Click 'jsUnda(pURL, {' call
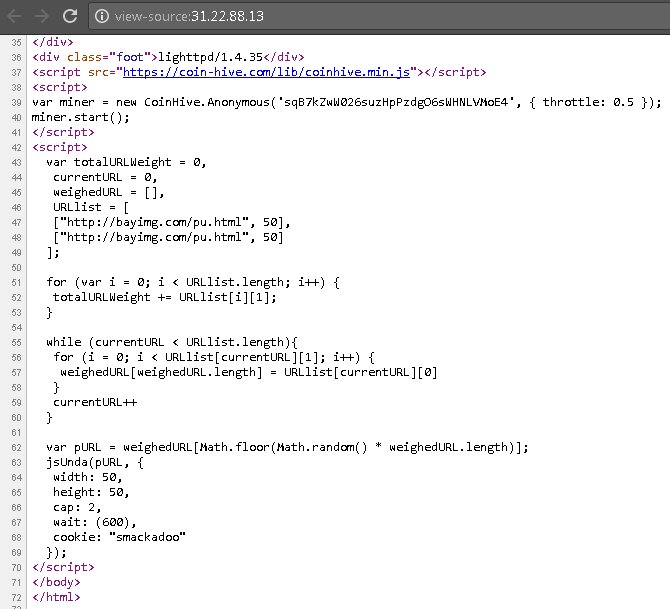 95,462
